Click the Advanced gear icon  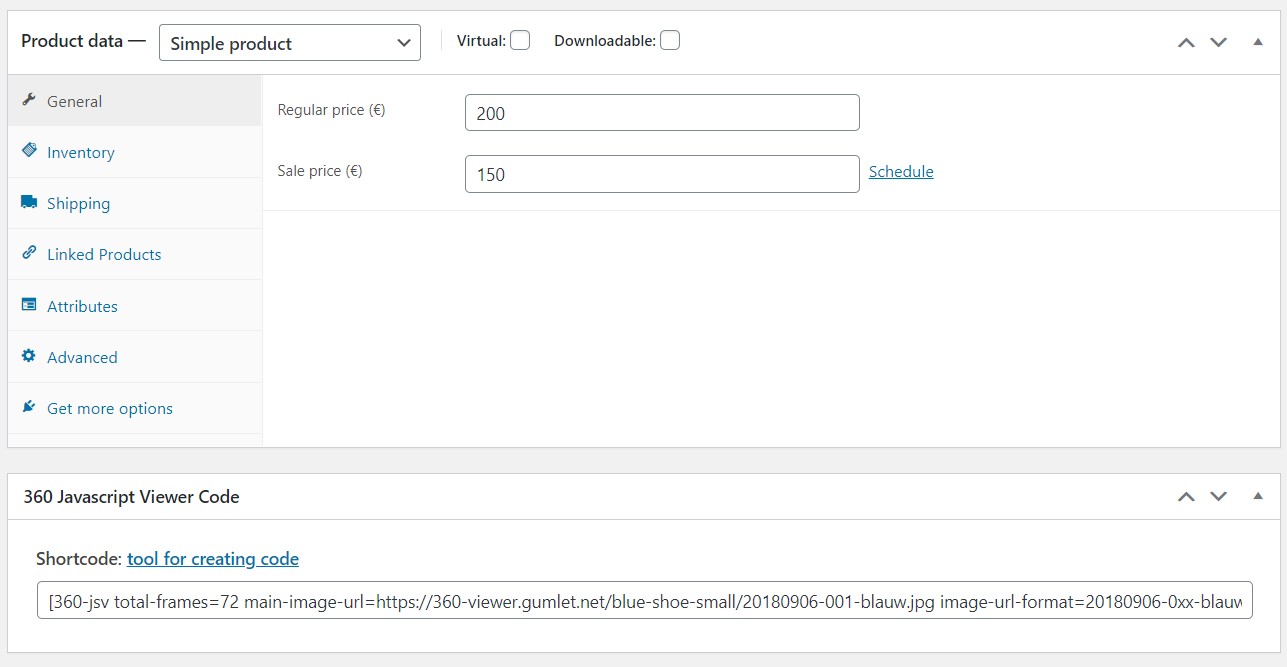click(x=29, y=356)
